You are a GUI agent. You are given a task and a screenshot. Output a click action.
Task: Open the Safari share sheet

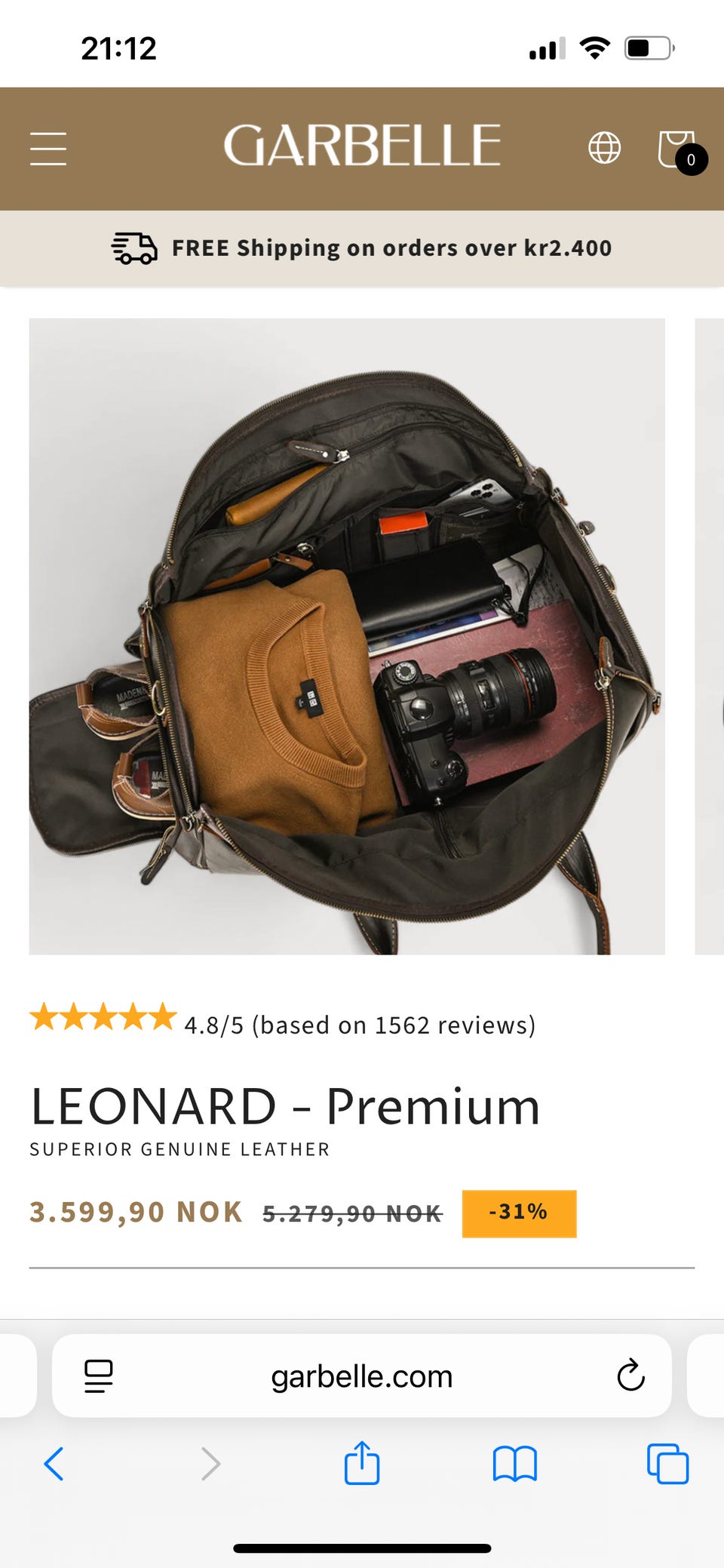[362, 1462]
